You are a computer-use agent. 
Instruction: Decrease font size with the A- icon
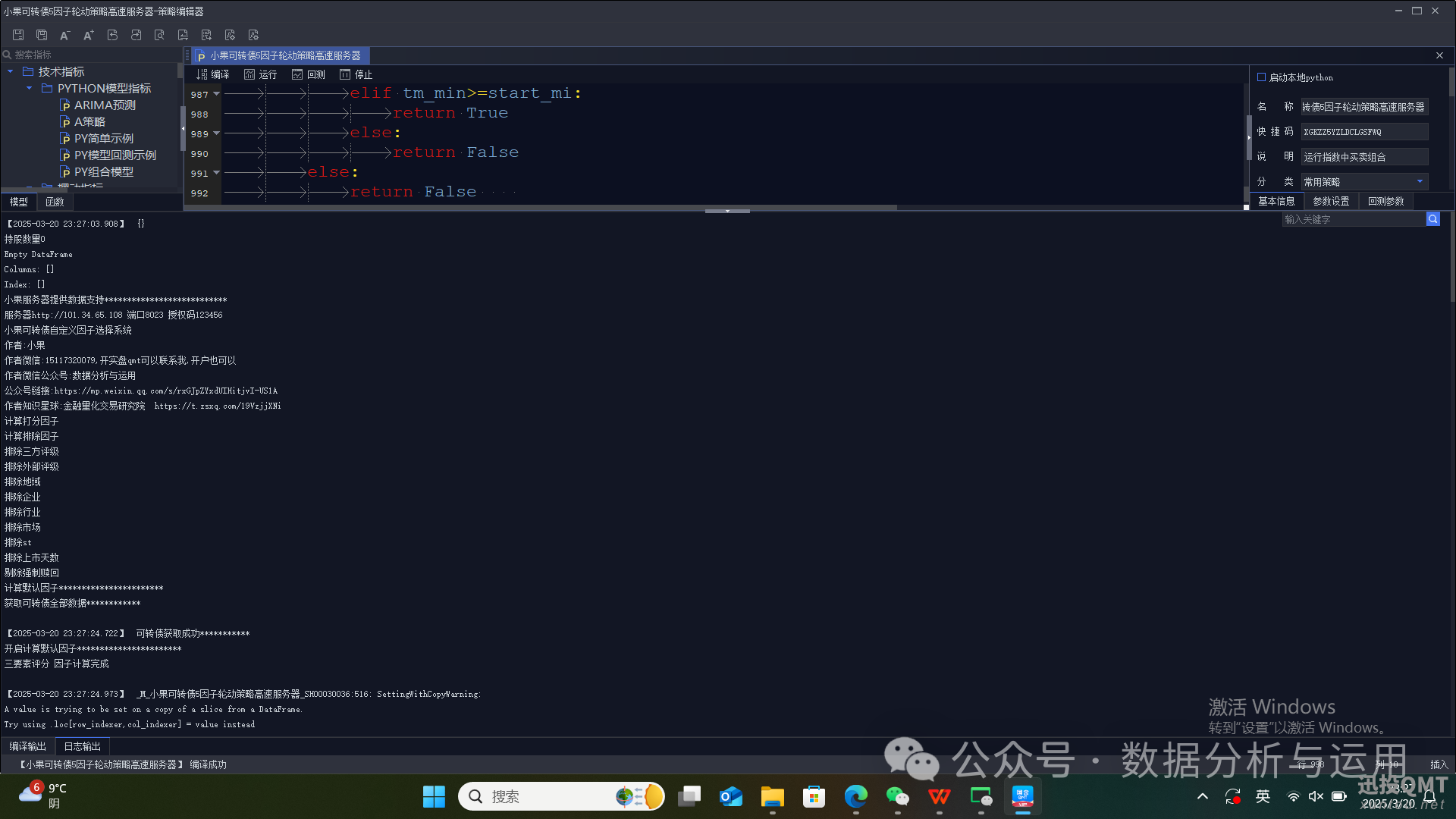(65, 35)
